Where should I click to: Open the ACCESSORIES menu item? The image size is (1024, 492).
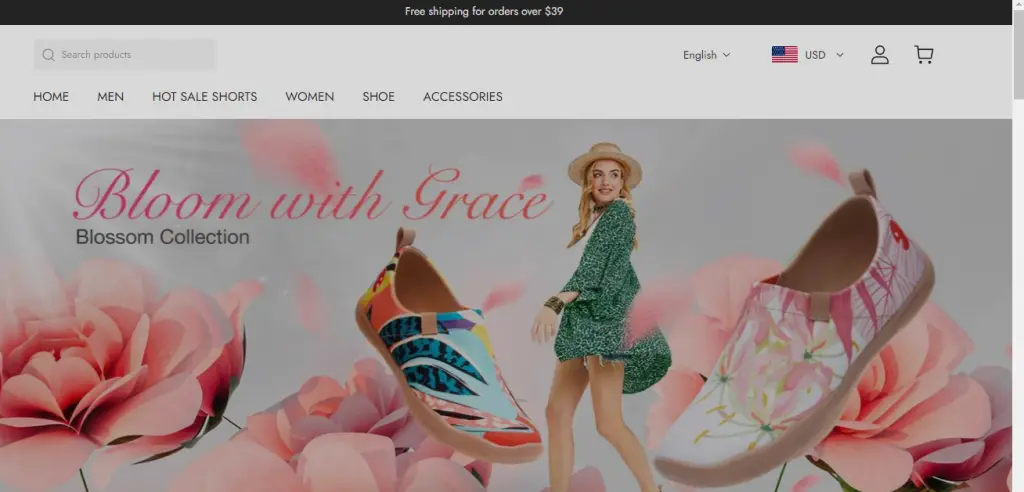pyautogui.click(x=463, y=97)
